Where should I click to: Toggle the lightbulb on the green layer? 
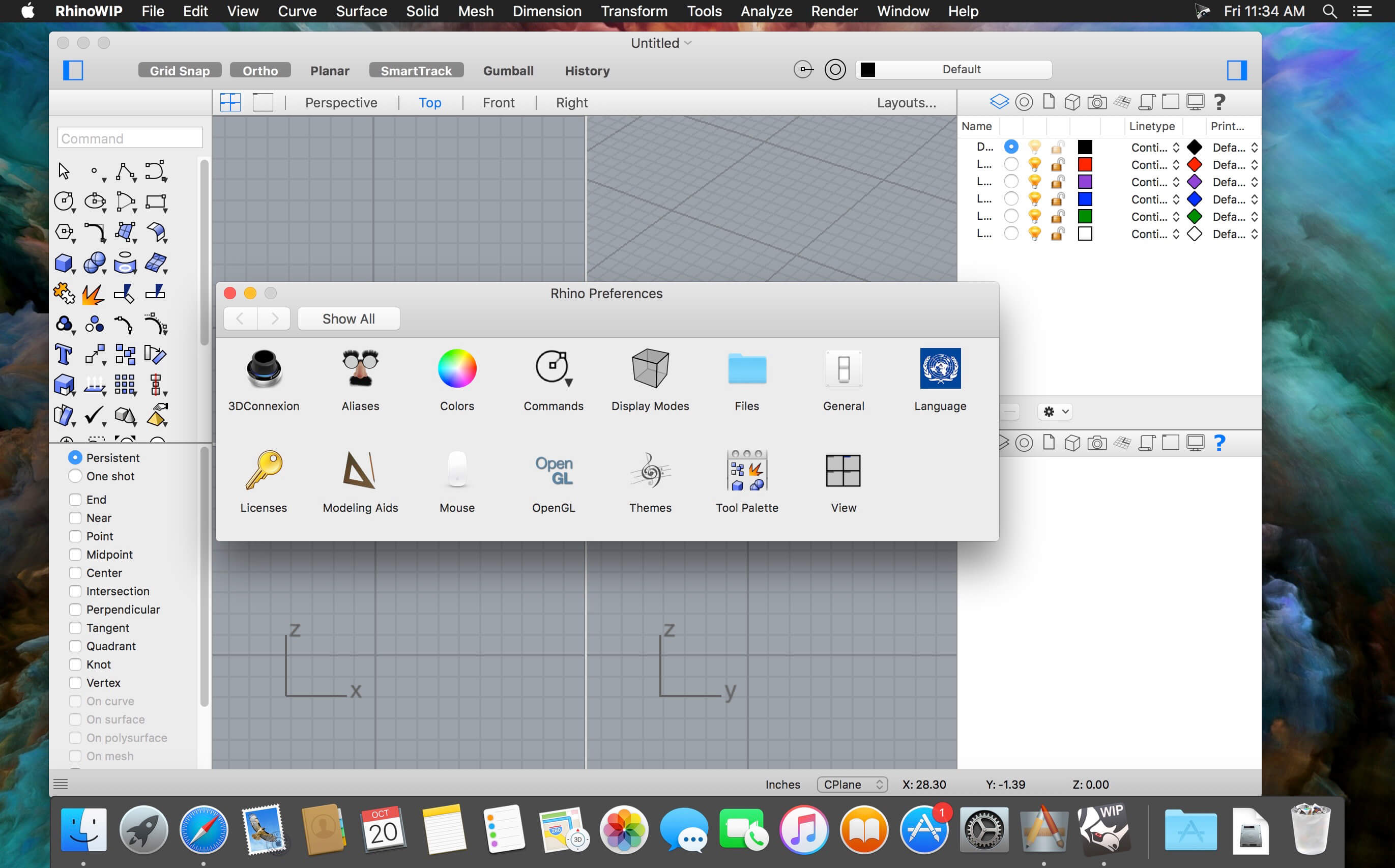[1034, 216]
